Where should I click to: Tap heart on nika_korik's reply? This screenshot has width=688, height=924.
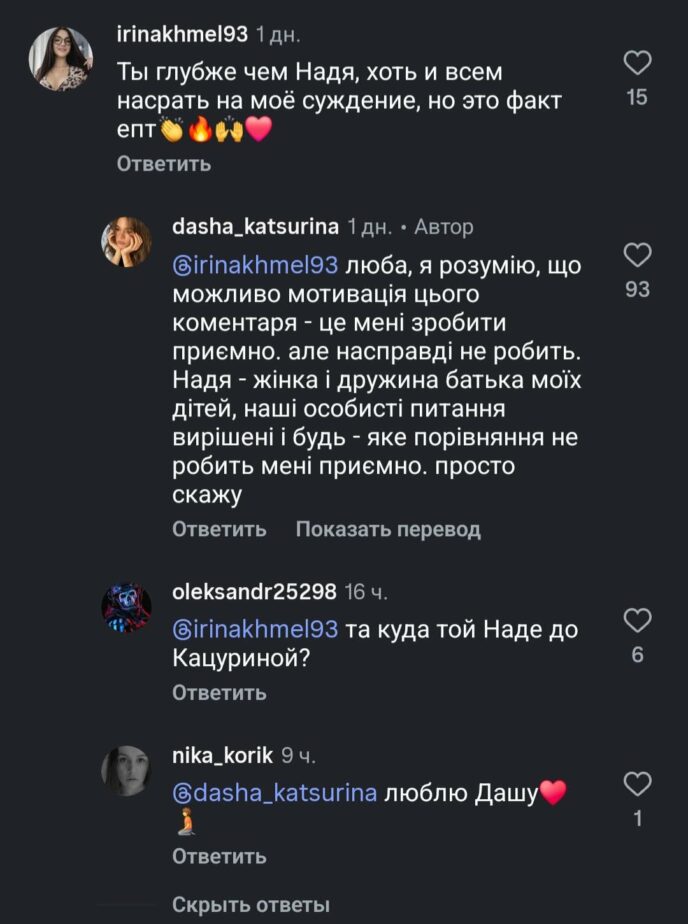pos(637,784)
